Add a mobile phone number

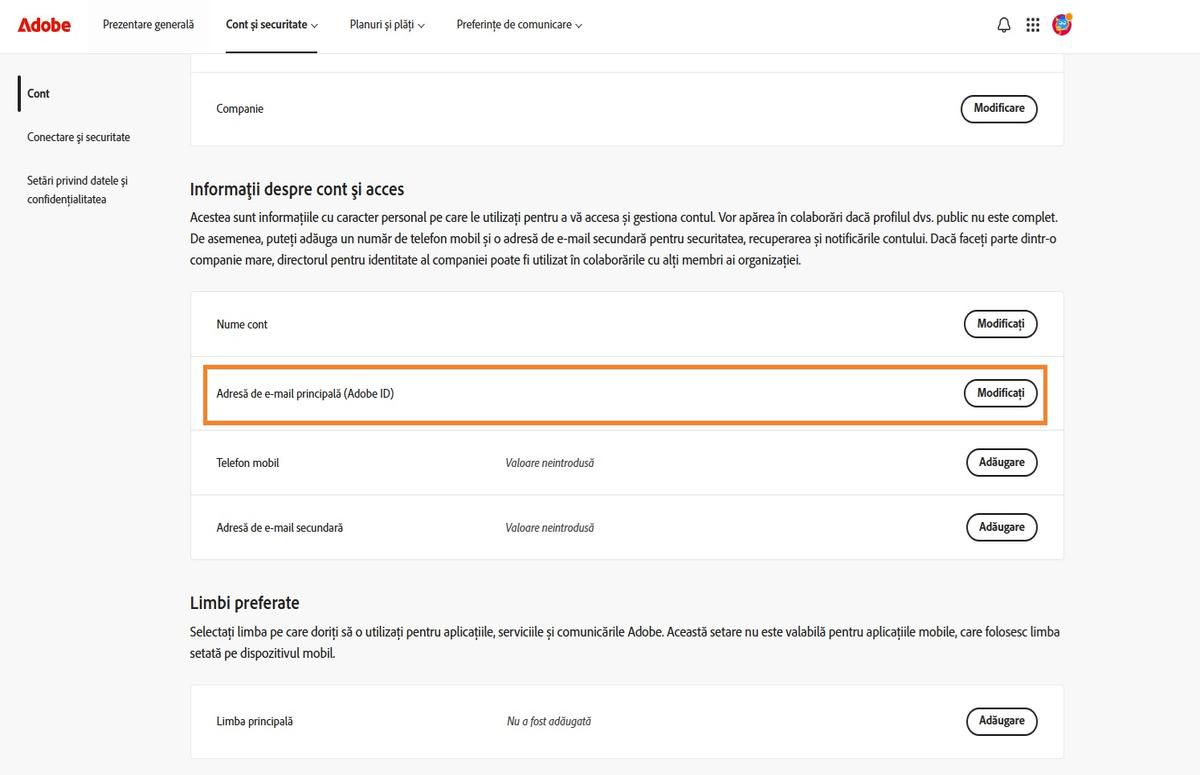[1001, 462]
